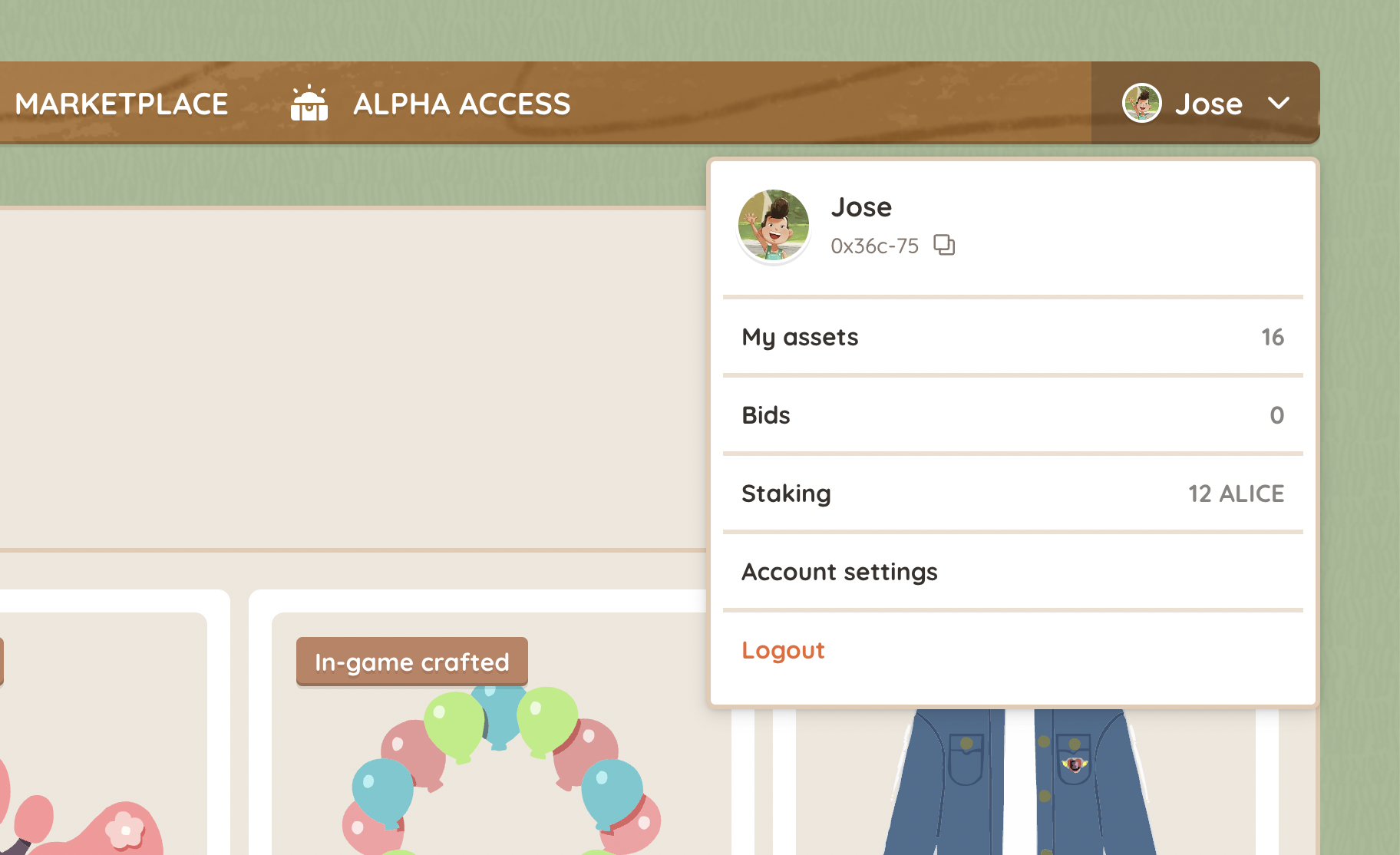Click the wallet address 0x36c-75

(874, 246)
